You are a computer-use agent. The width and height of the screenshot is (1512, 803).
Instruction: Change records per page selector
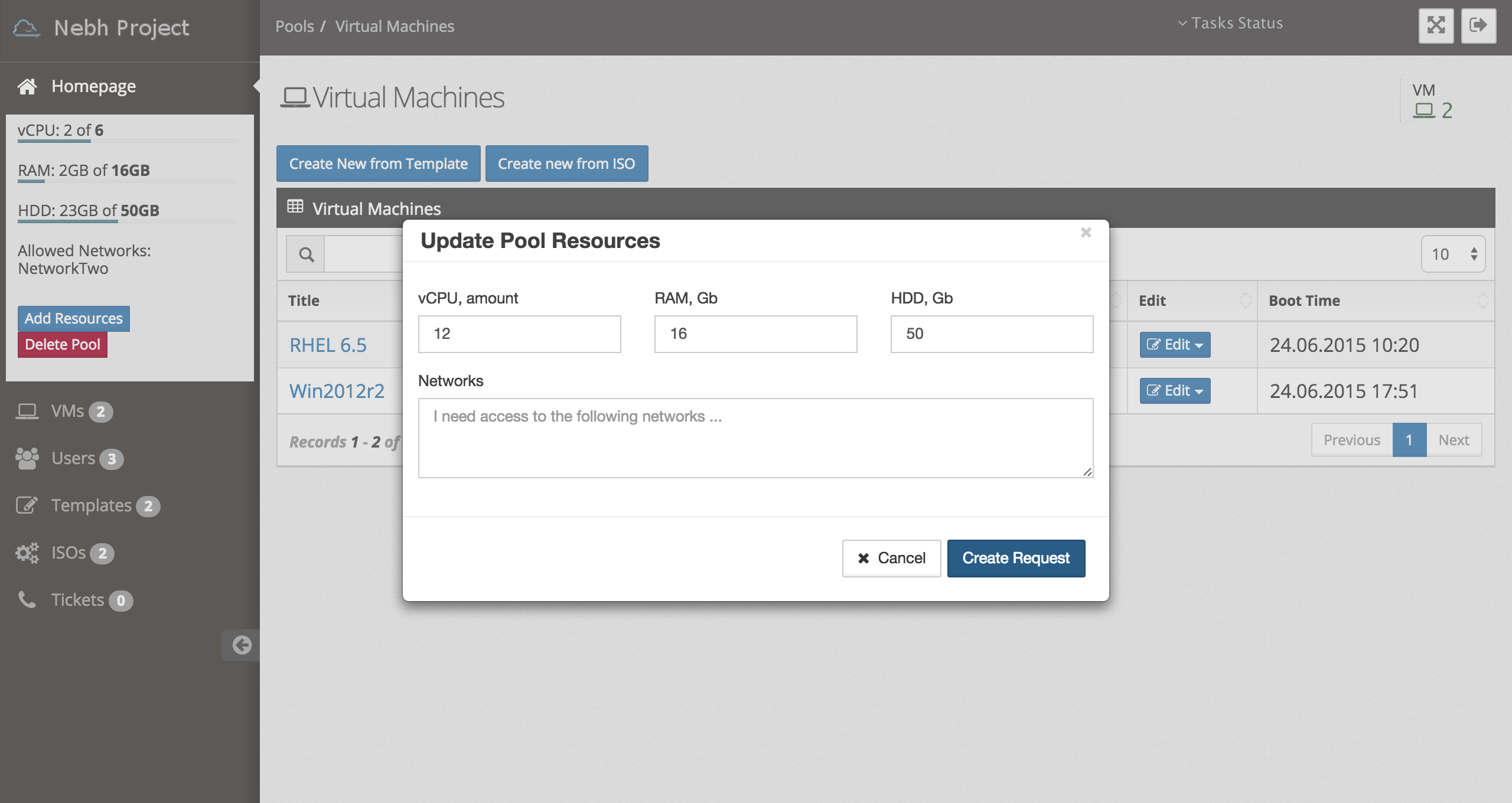pos(1452,254)
